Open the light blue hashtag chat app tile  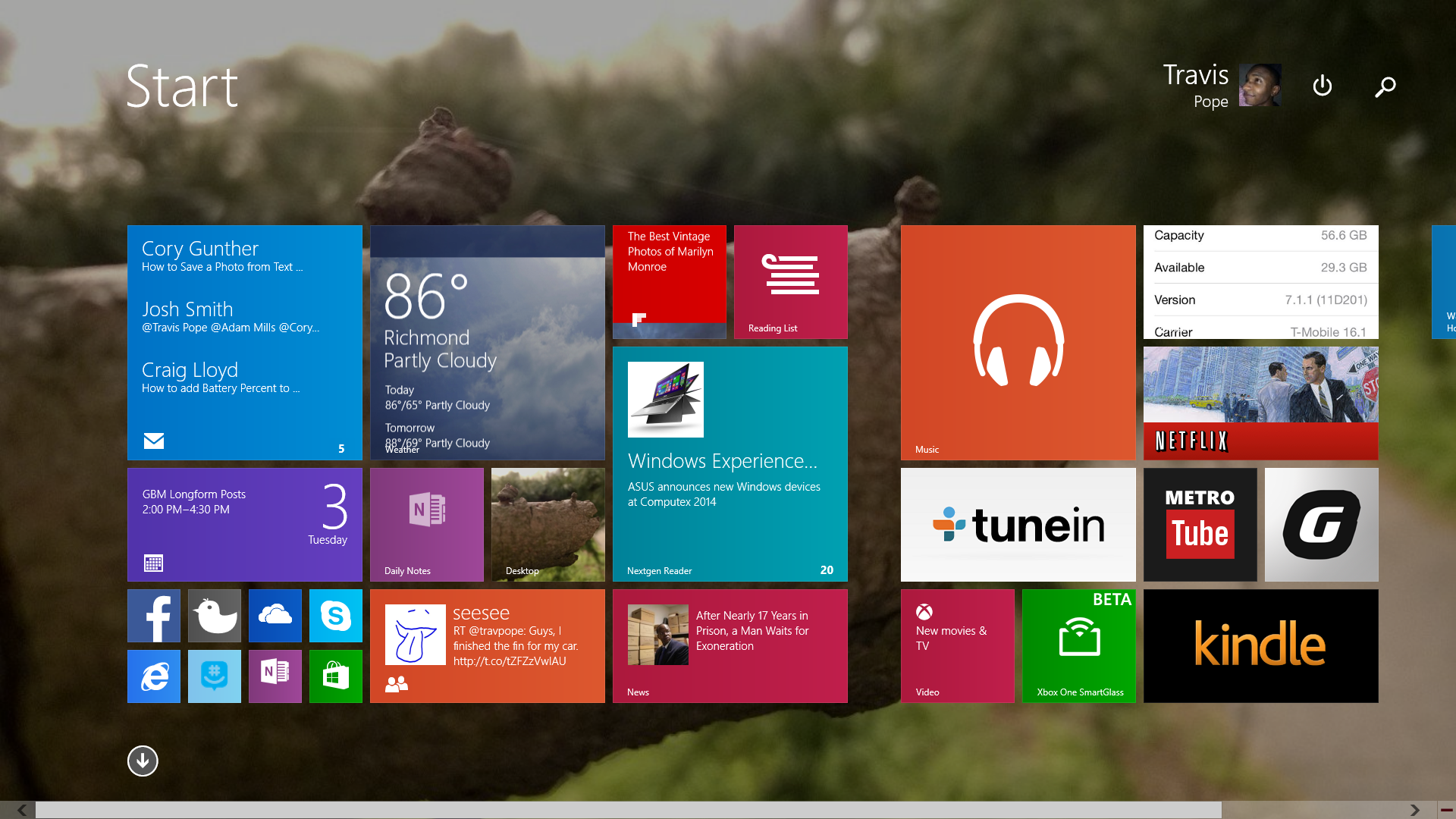(x=215, y=676)
